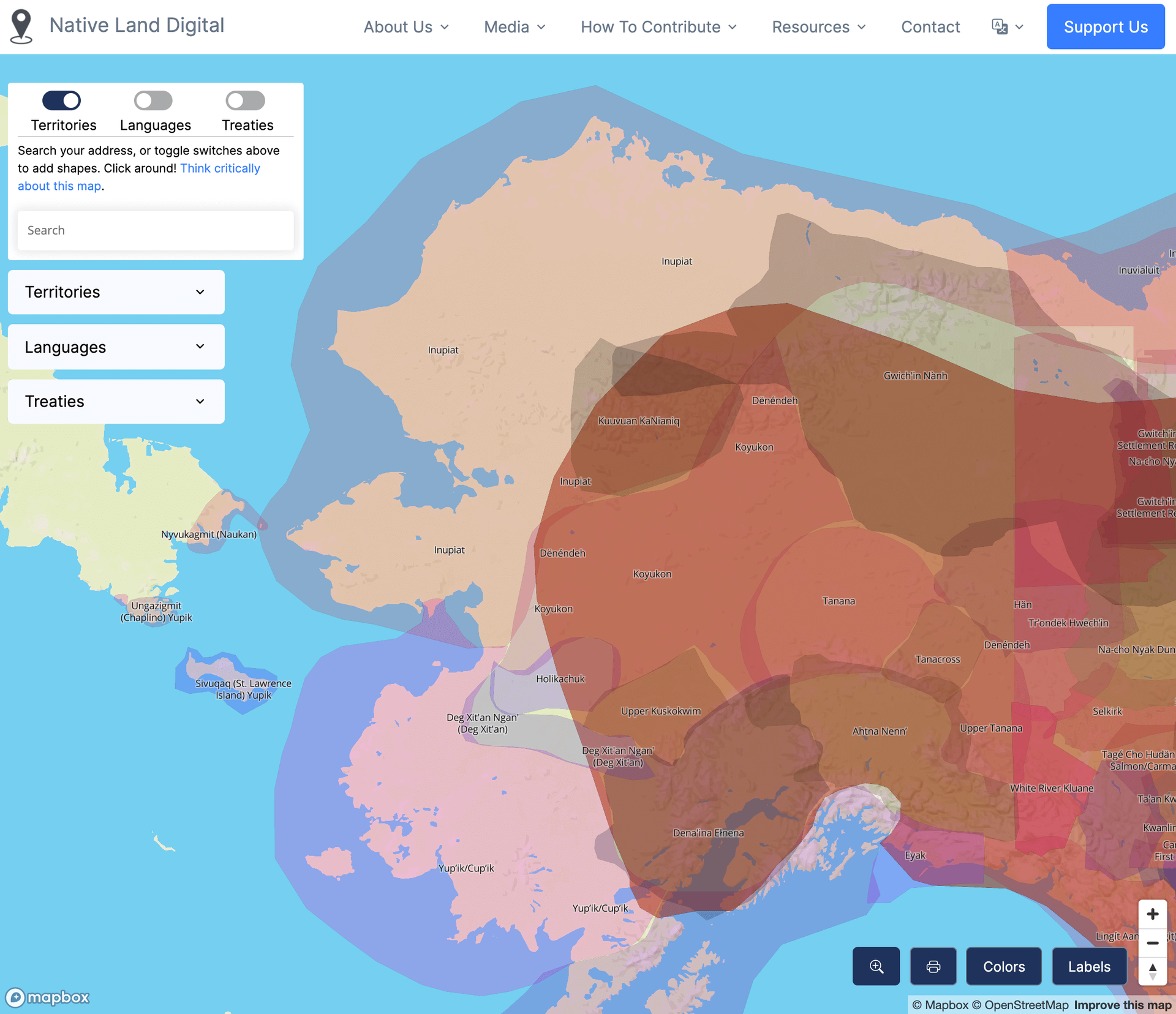Click the magnifier zoom search icon button

coord(876,966)
